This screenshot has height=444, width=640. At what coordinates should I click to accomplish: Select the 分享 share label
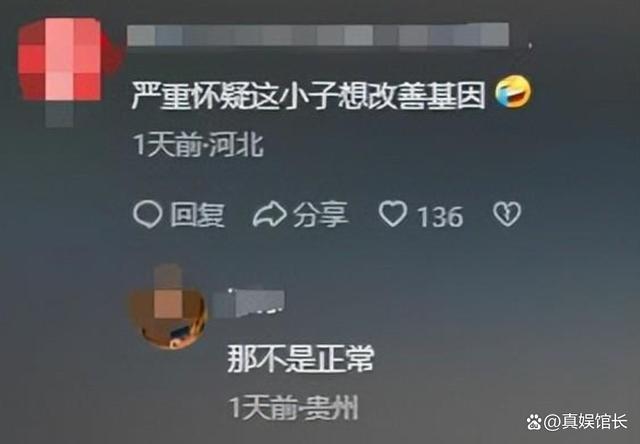click(321, 215)
